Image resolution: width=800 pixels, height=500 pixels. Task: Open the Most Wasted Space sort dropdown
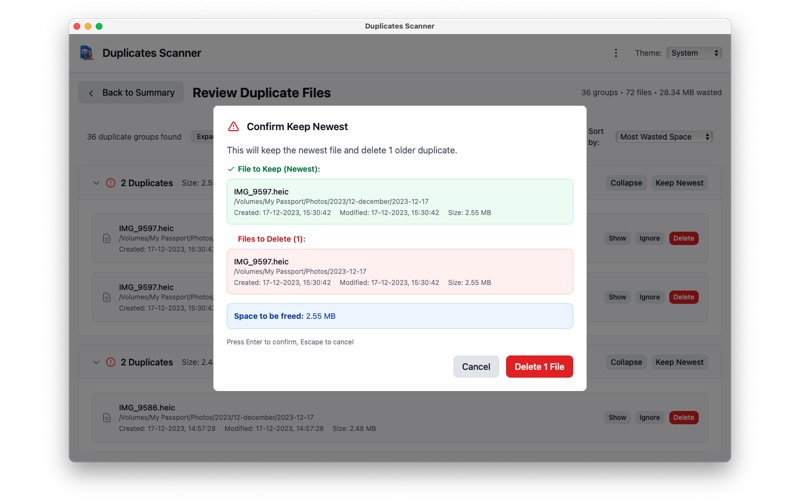[x=664, y=137]
